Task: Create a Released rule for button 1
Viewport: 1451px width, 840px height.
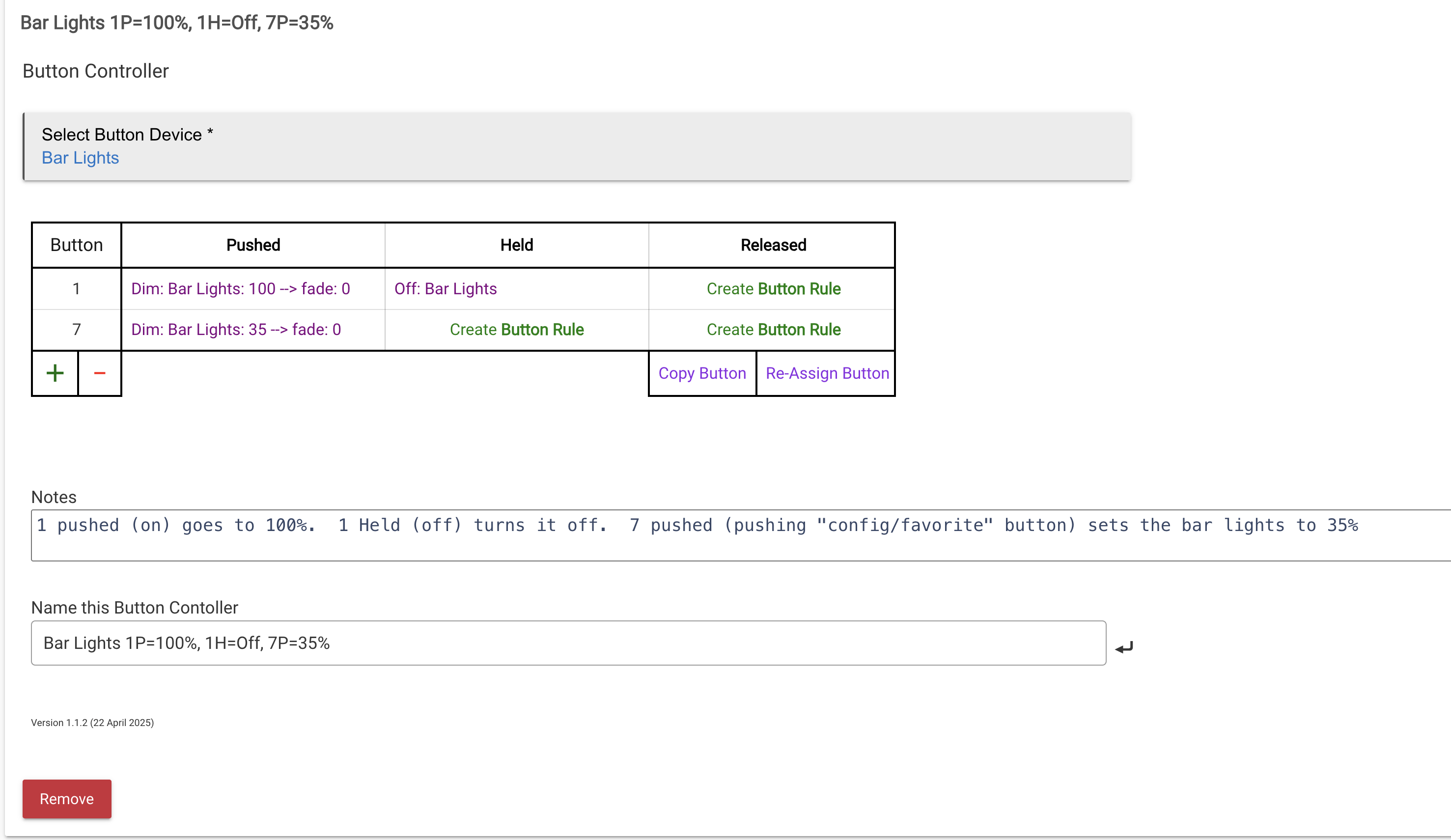Action: click(773, 288)
